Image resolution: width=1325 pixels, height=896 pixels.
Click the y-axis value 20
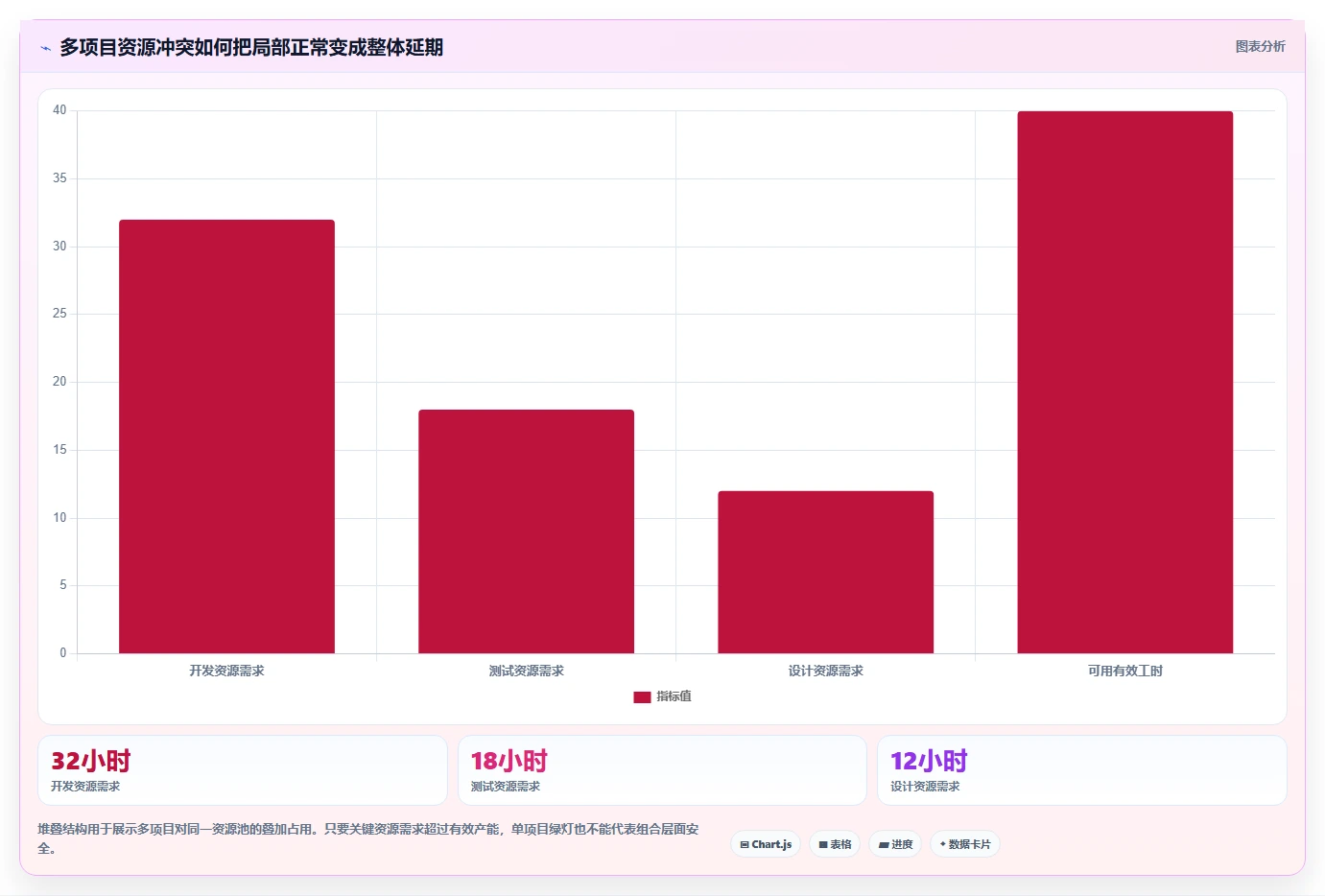pos(59,382)
